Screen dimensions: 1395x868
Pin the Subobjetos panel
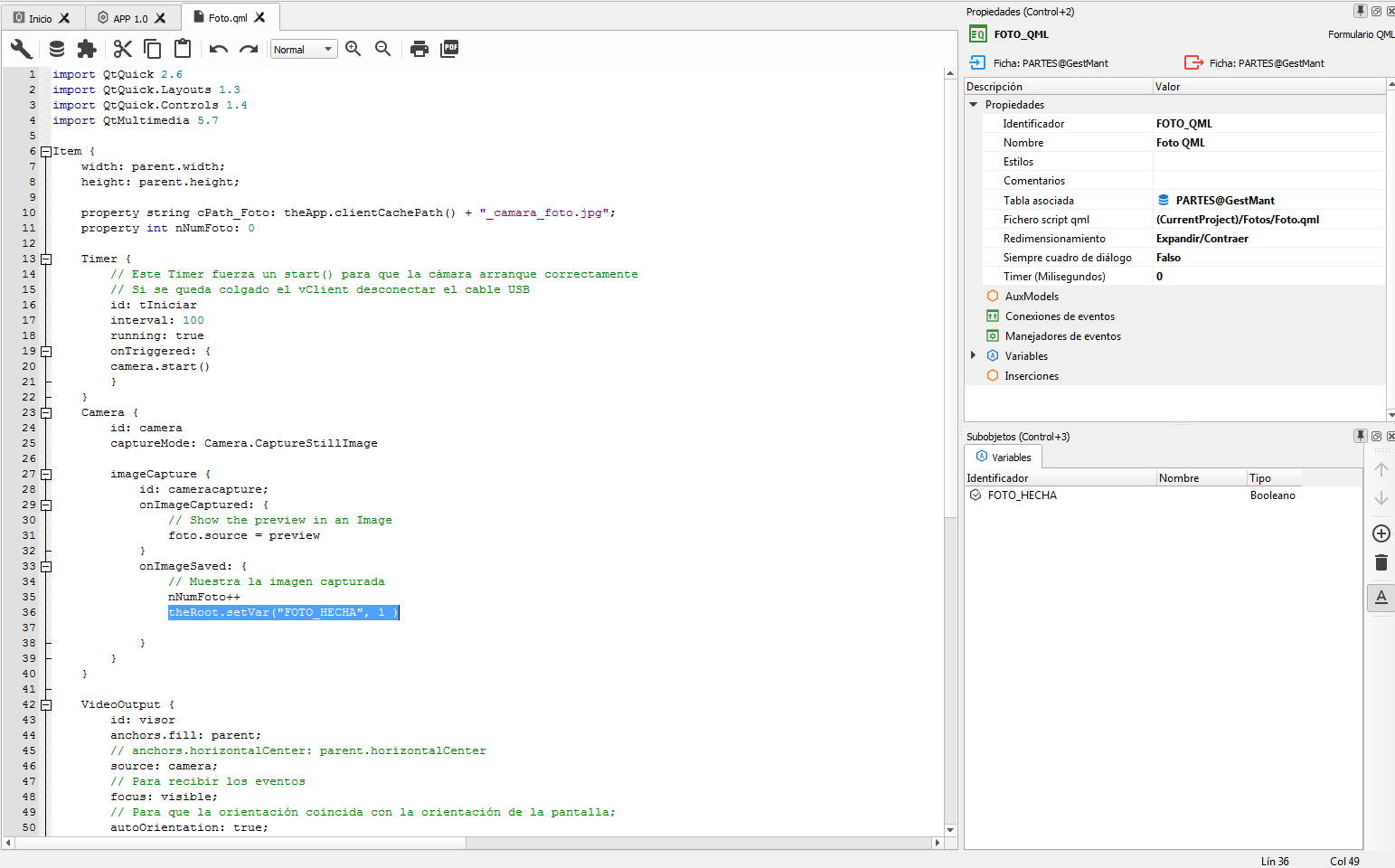pyautogui.click(x=1360, y=436)
